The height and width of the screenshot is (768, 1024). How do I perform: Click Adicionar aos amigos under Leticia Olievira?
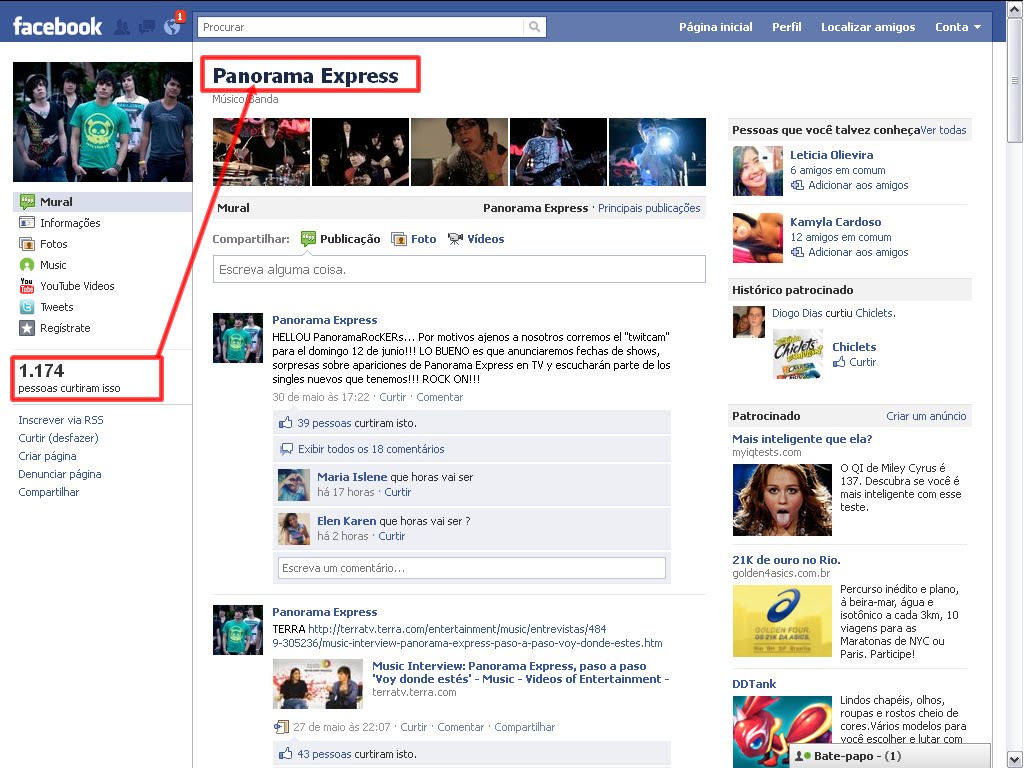tap(858, 185)
